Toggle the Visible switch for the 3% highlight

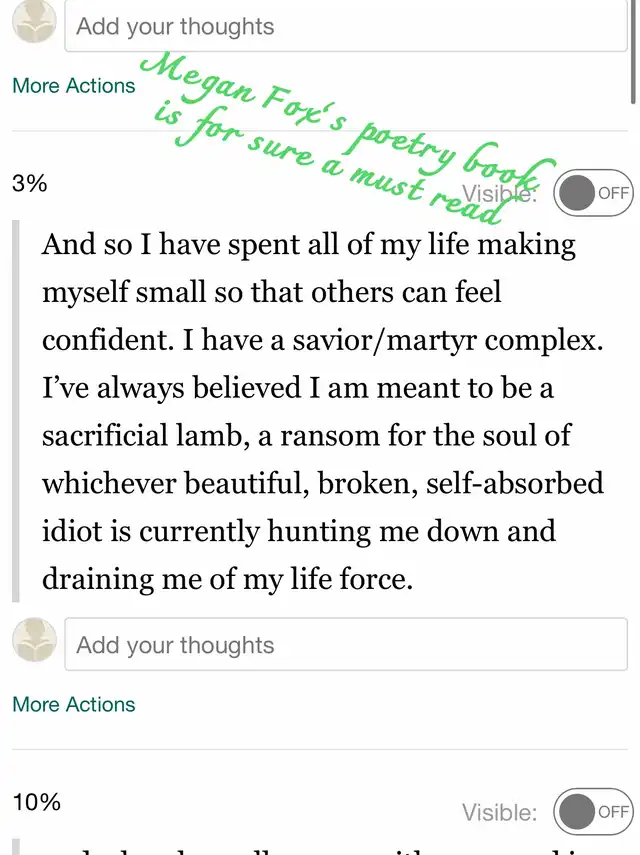pyautogui.click(x=593, y=192)
